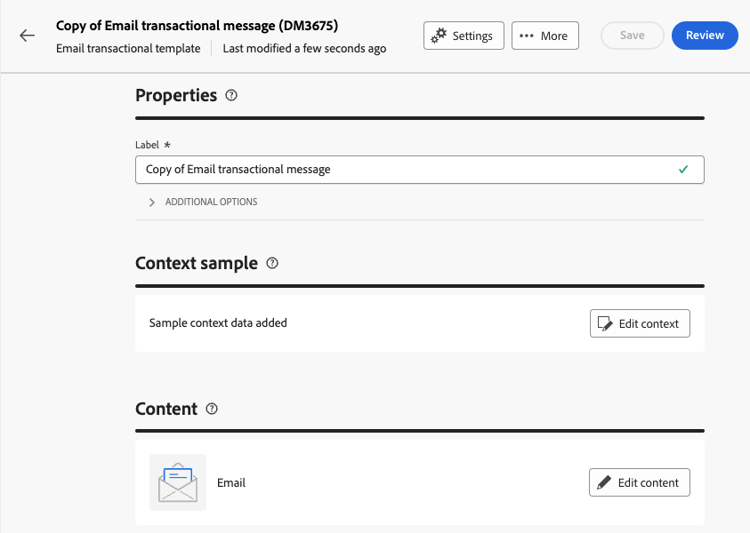Click the blue Review button
The image size is (750, 533).
click(705, 35)
